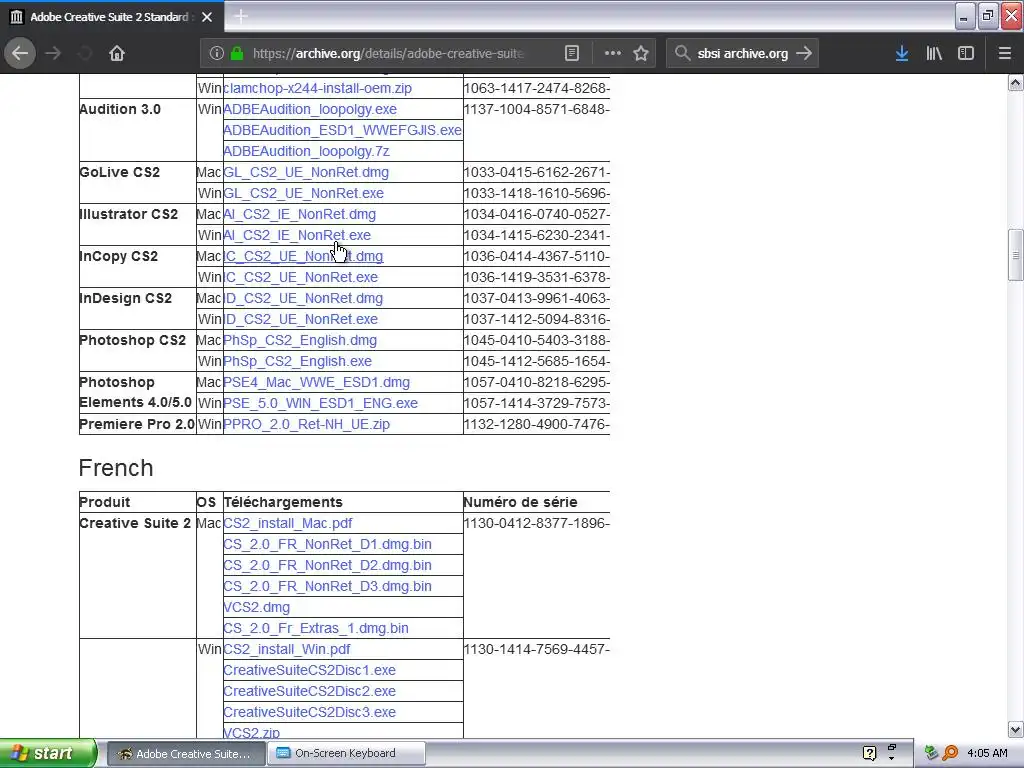
Task: Download CreativeSuiteCS2Disc2.exe
Action: click(x=310, y=691)
